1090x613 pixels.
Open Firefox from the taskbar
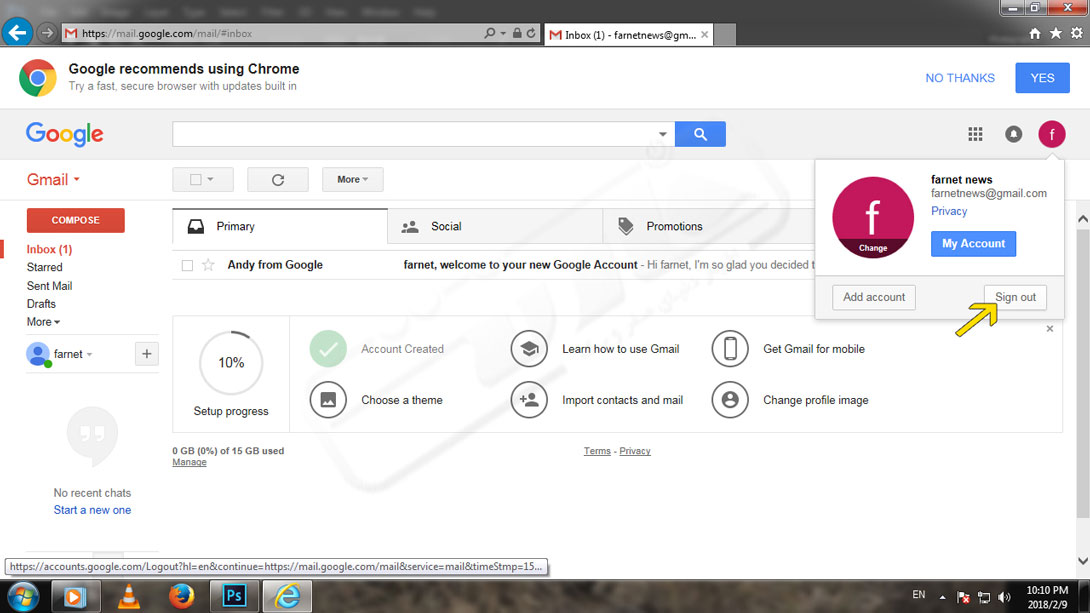(181, 596)
